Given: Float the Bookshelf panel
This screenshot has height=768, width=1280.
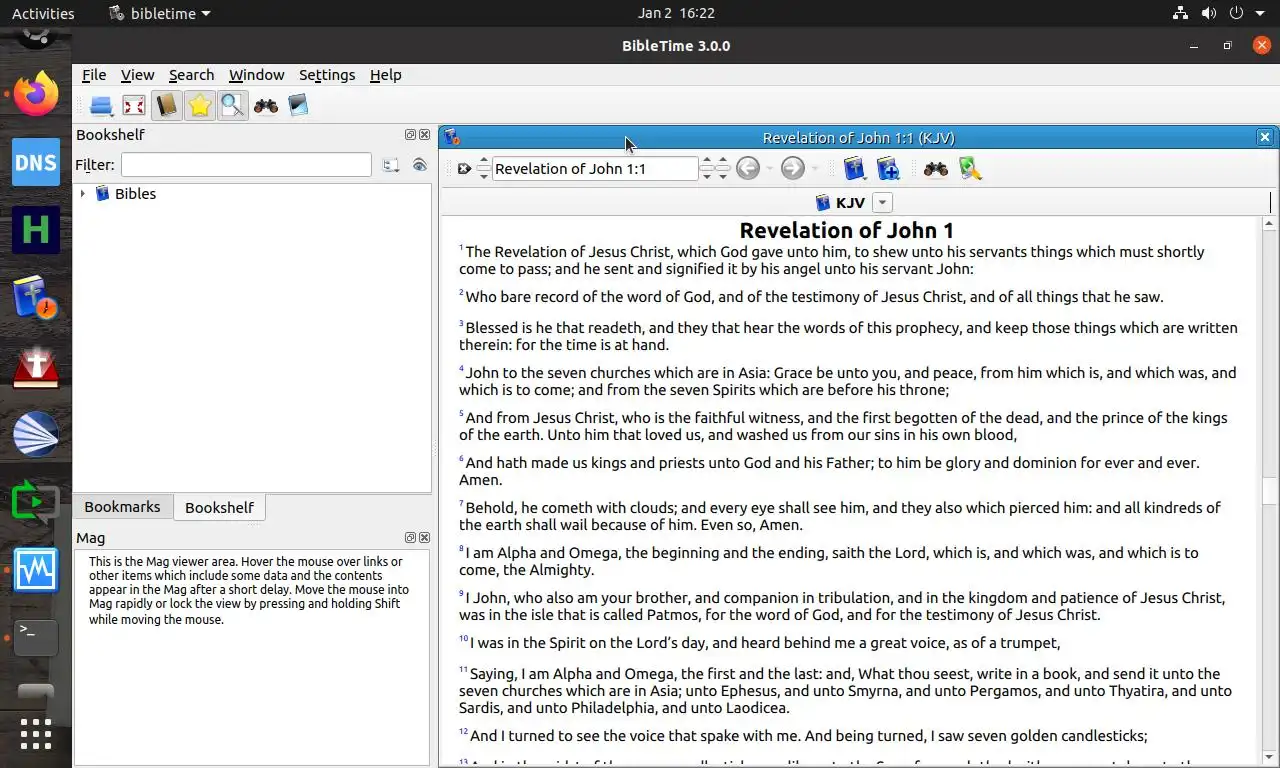Looking at the screenshot, I should [x=410, y=134].
